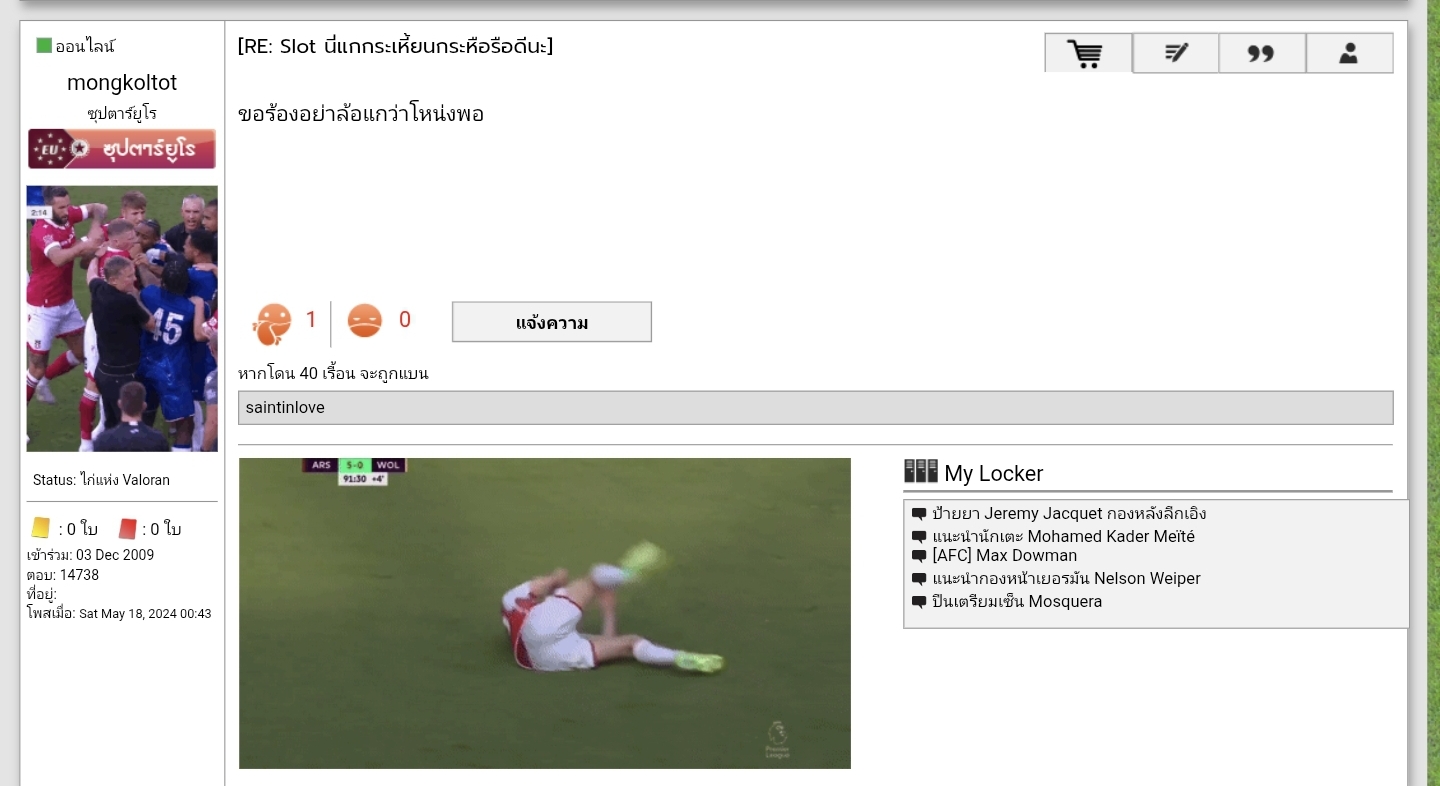Screen dimensions: 1440x786
Task: Open the user's brawl avatar image
Action: point(122,318)
